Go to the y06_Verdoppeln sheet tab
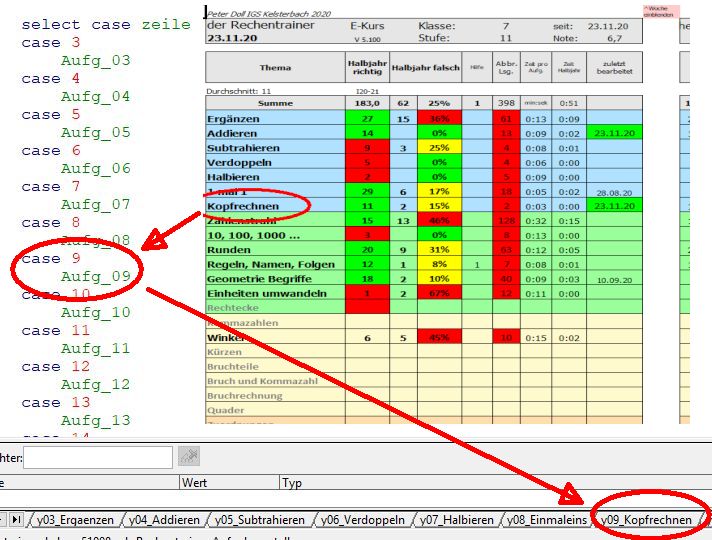This screenshot has width=712, height=540. pos(363,520)
